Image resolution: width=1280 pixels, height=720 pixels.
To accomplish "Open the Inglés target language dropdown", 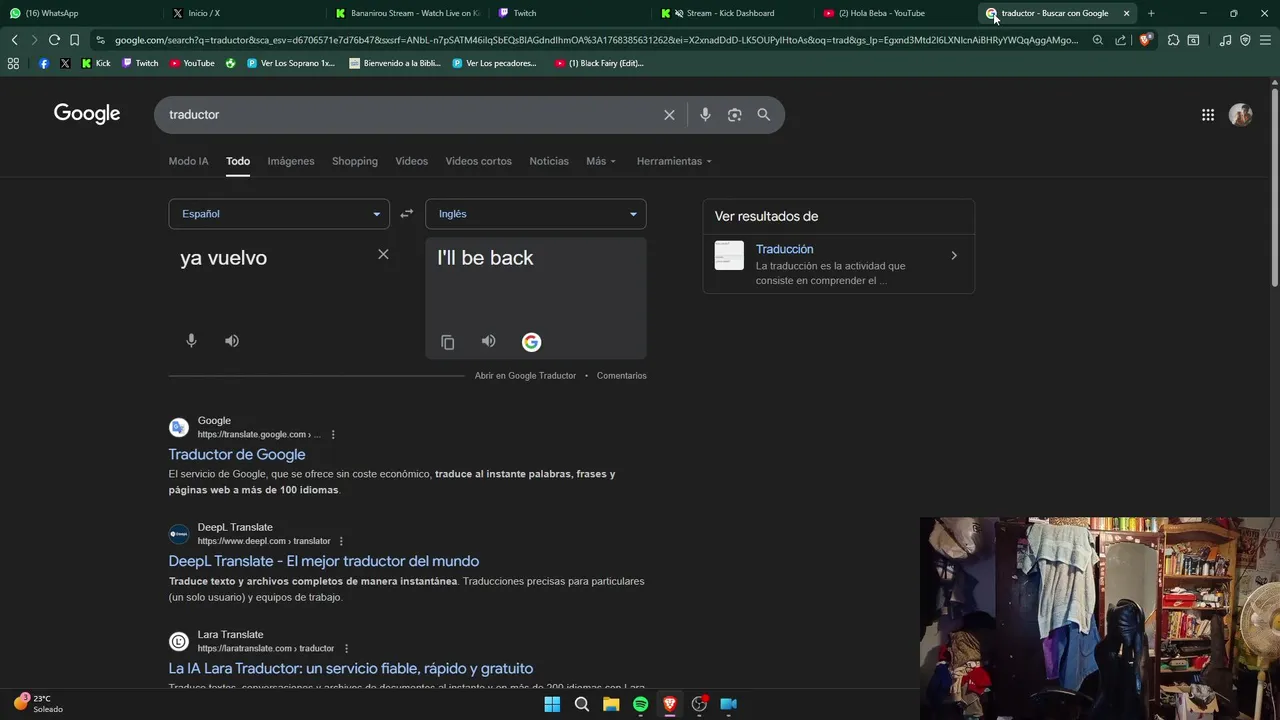I will click(536, 214).
